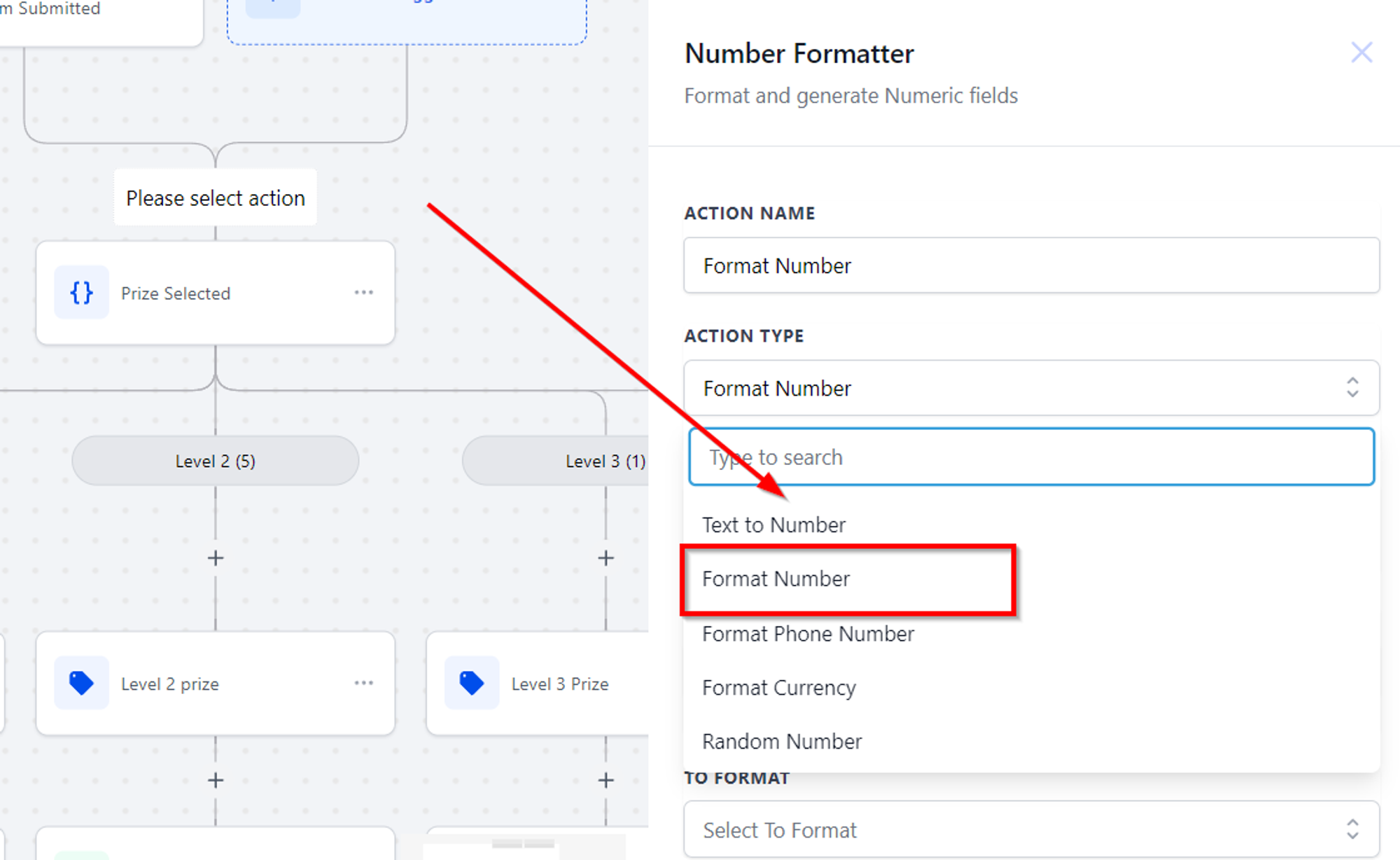Select the Level 2 (5) branch pill
Viewport: 1400px width, 860px height.
[x=216, y=461]
